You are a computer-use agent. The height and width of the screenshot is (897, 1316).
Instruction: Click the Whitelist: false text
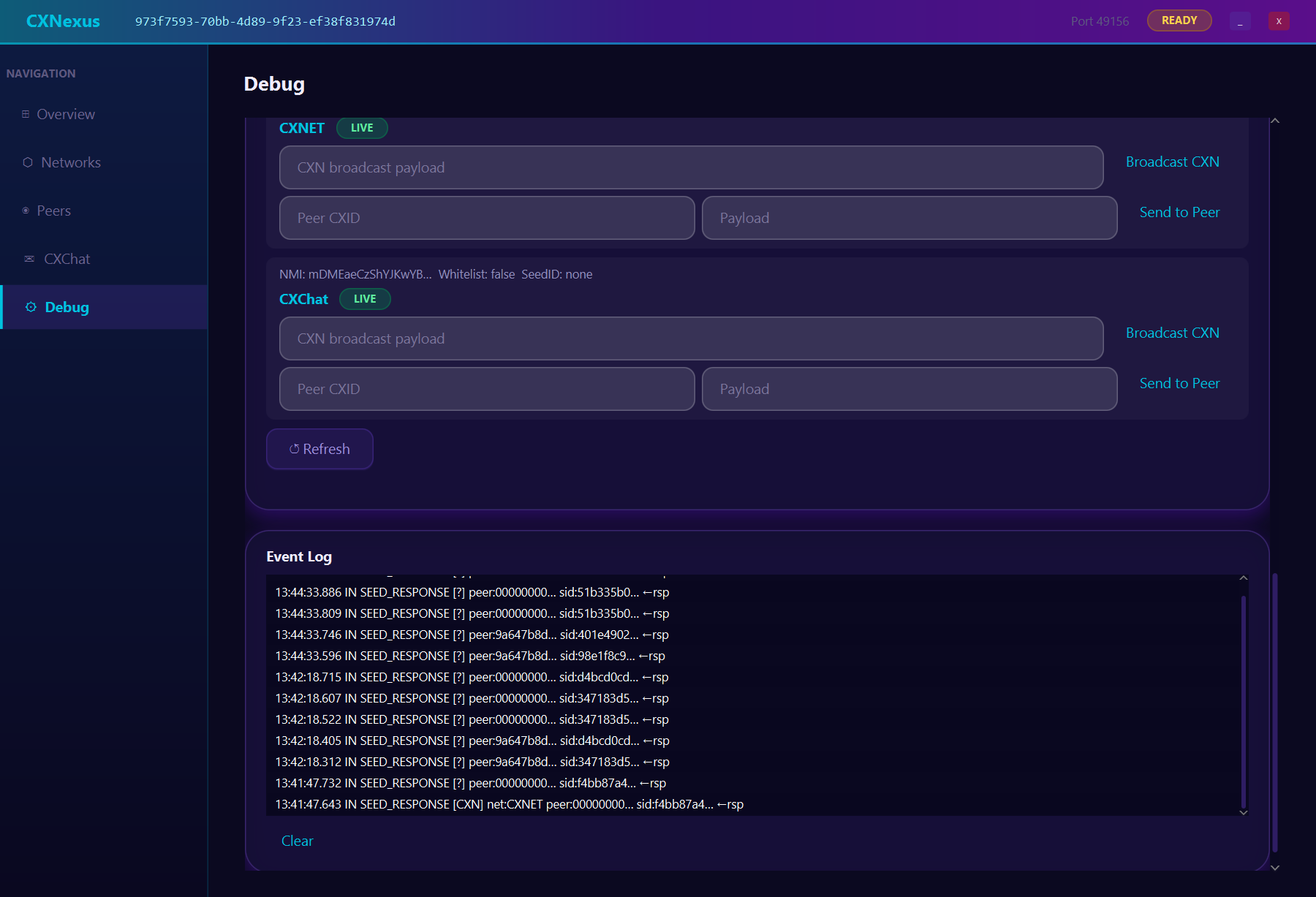pos(477,274)
